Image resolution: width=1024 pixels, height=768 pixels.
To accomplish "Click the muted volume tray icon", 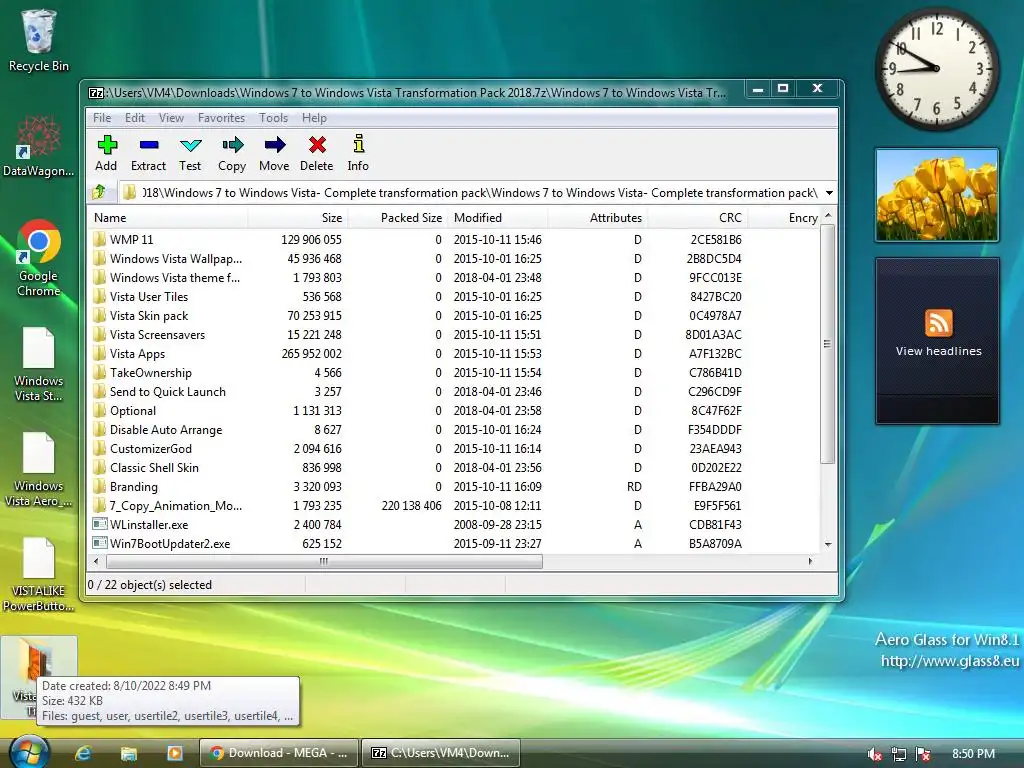I will pyautogui.click(x=874, y=754).
